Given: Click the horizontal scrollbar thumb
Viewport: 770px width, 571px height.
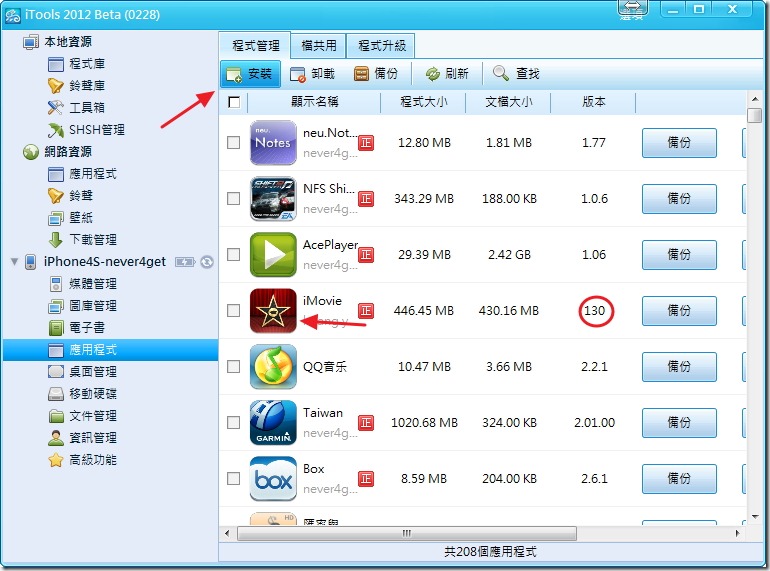Looking at the screenshot, I should pos(407,533).
